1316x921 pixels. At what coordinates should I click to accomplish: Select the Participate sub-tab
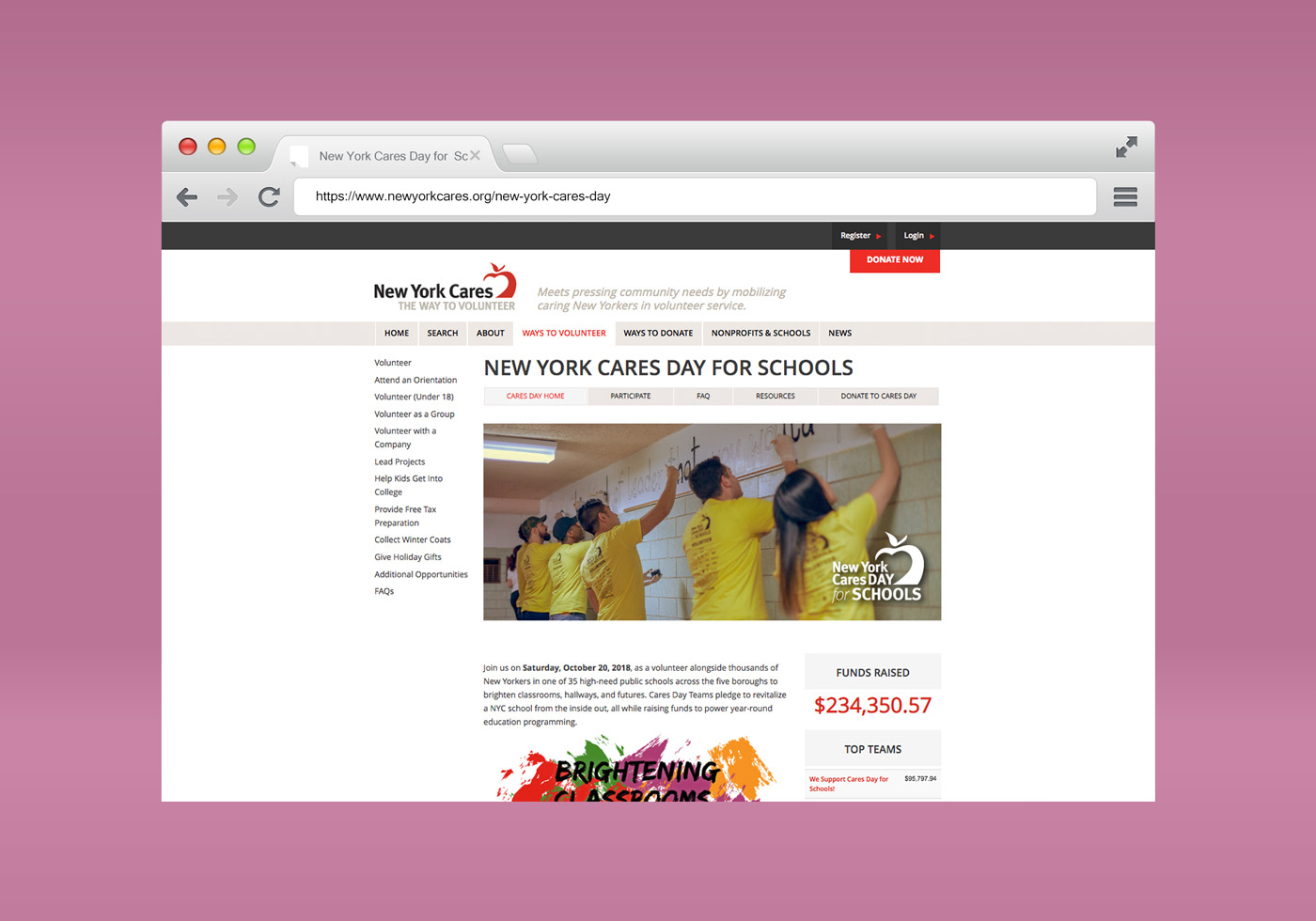click(x=631, y=397)
